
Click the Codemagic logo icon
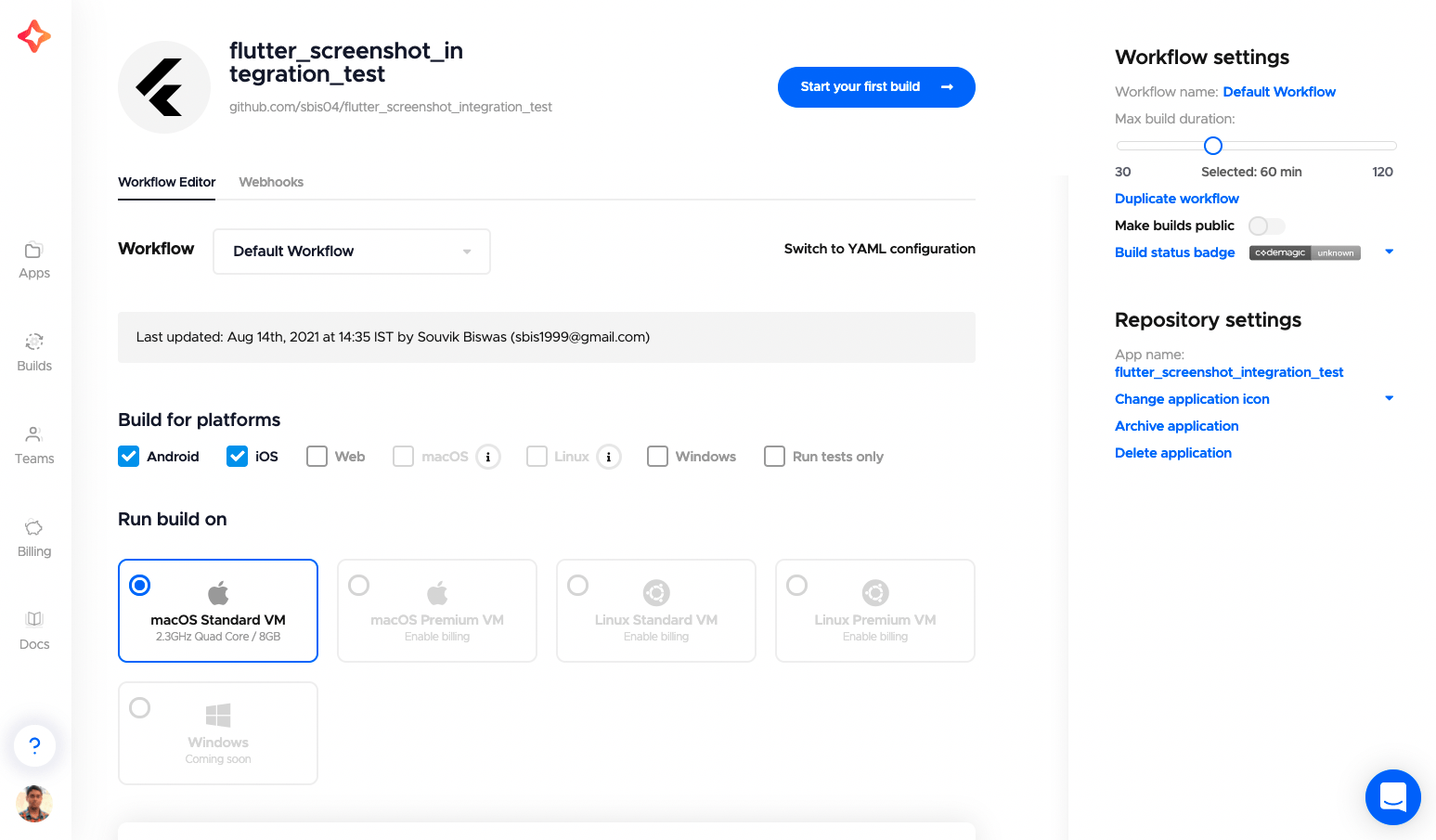(34, 36)
